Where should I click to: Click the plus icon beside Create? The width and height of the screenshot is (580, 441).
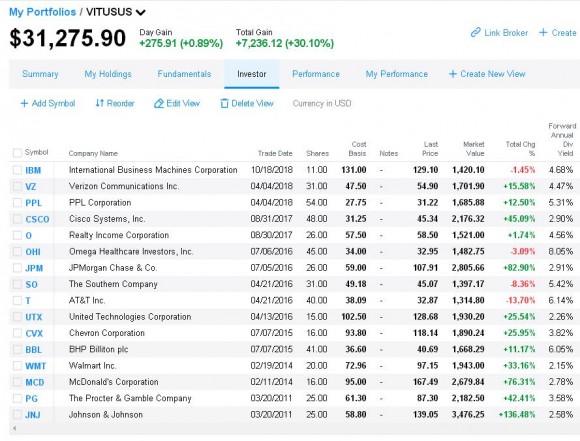(x=543, y=33)
